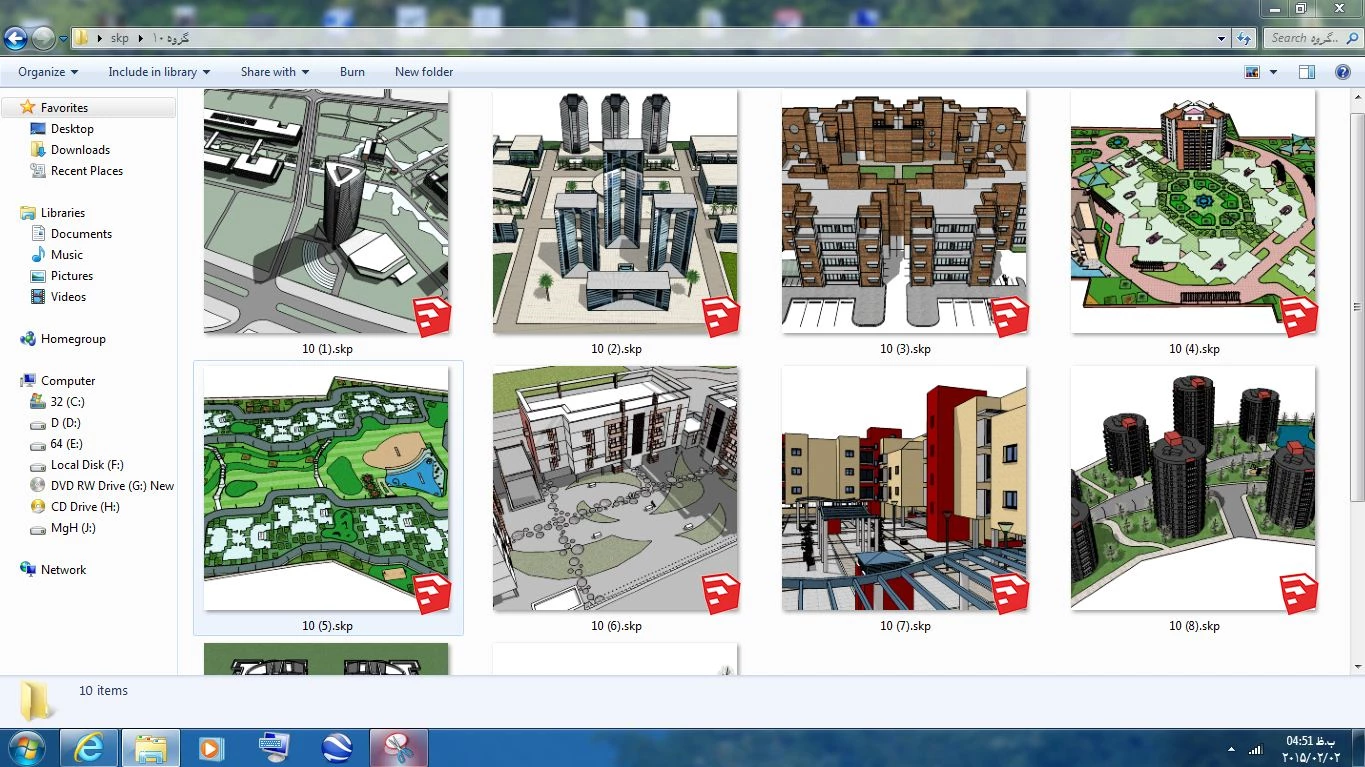Select the 10 (5).skp thumbnail
The height and width of the screenshot is (767, 1365).
(326, 488)
